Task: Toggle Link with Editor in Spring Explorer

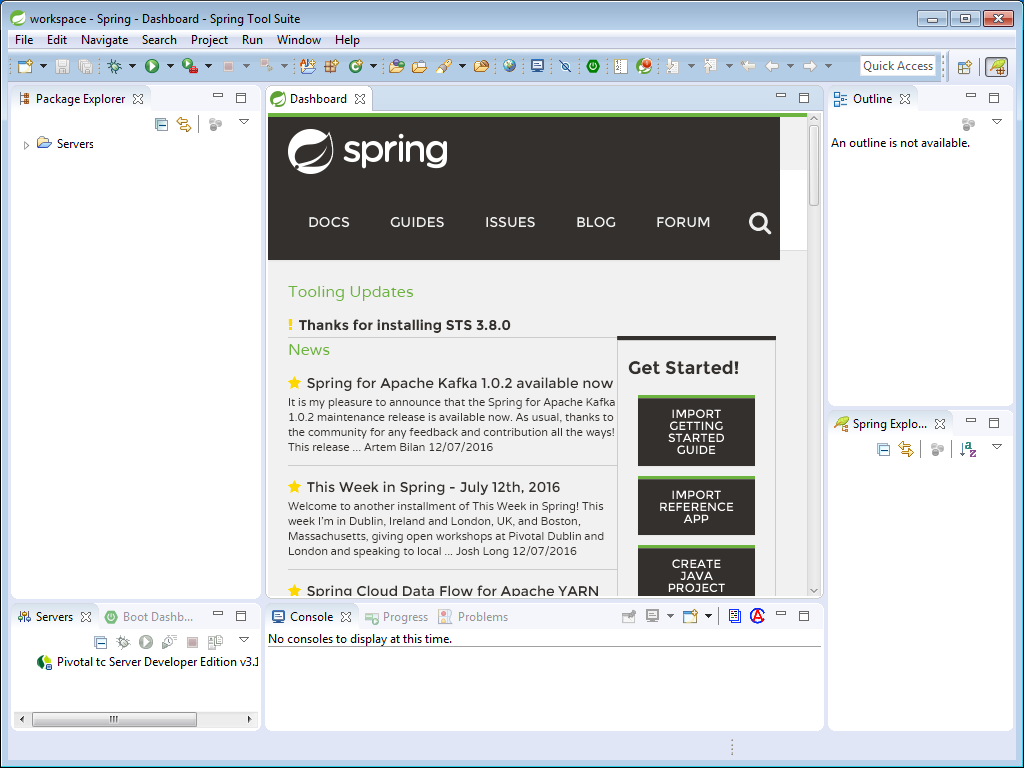Action: [906, 449]
